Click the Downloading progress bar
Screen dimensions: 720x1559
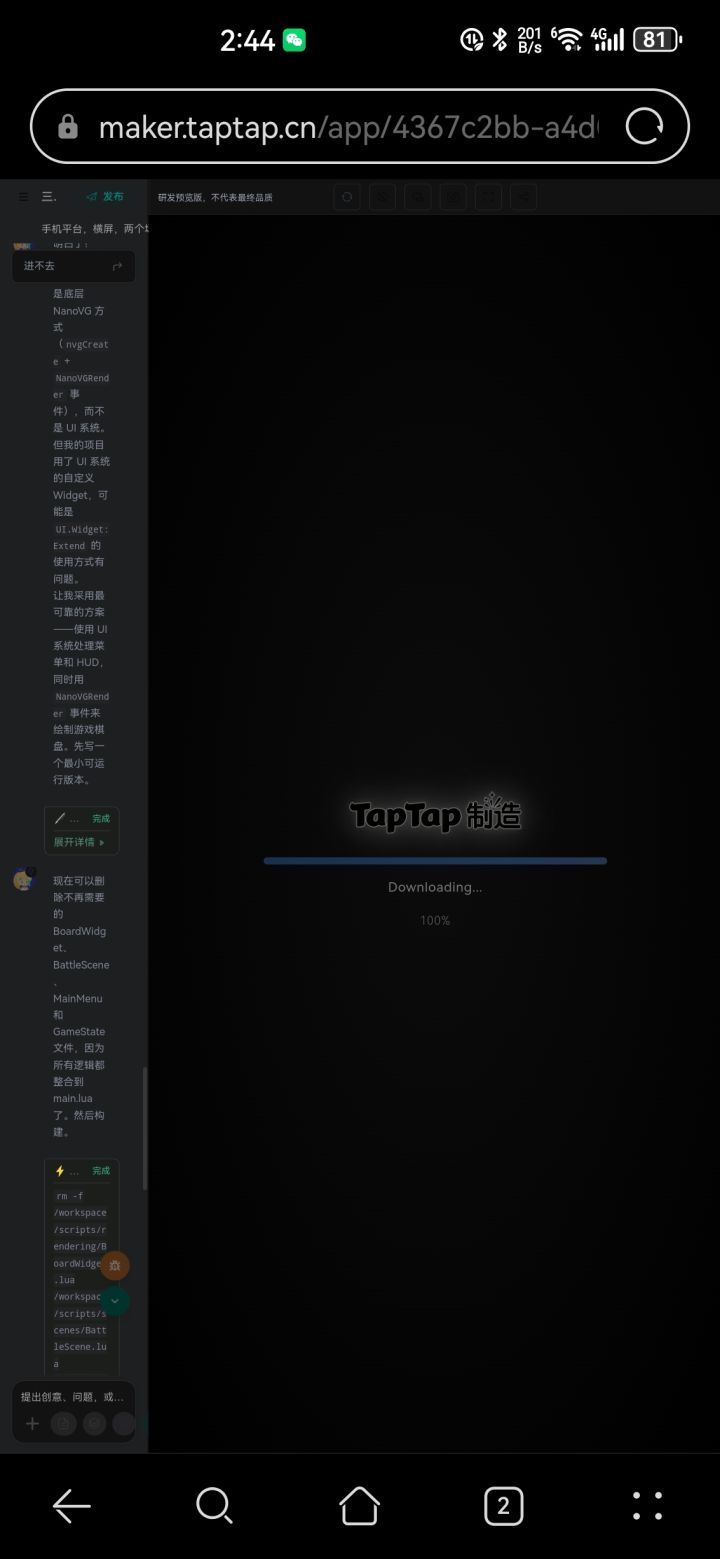435,860
